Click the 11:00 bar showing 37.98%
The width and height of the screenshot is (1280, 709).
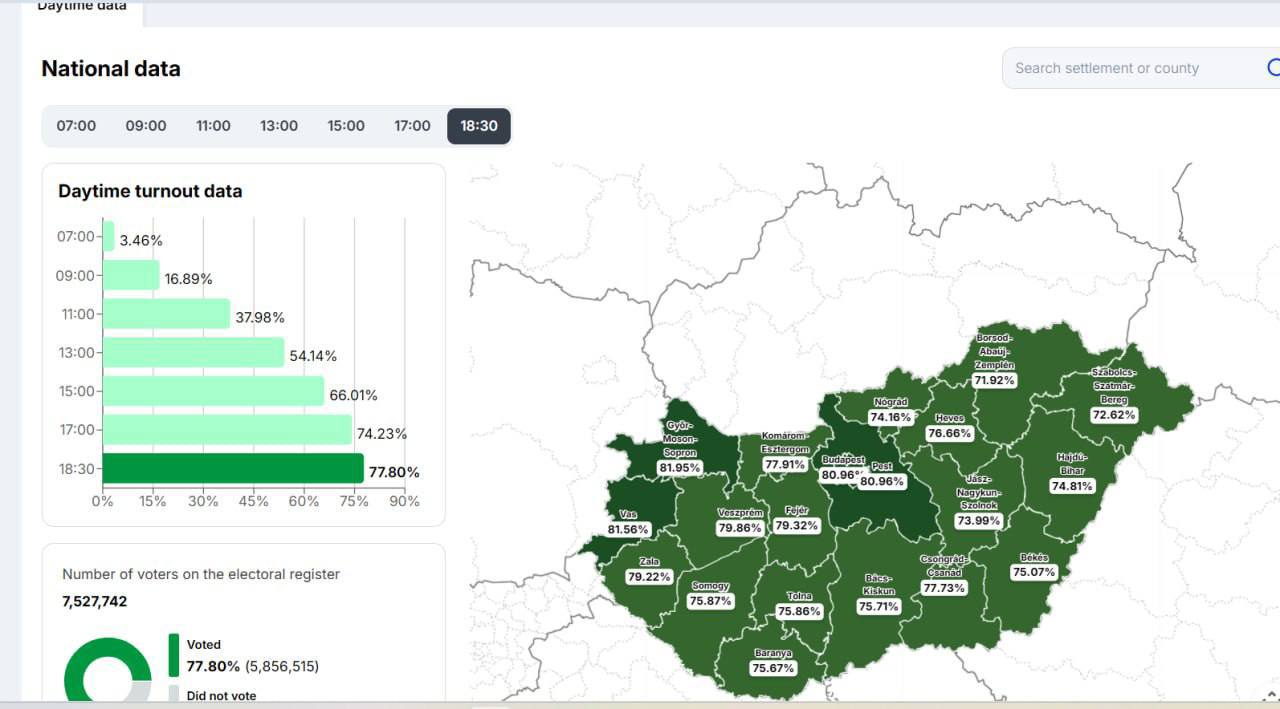coord(166,314)
